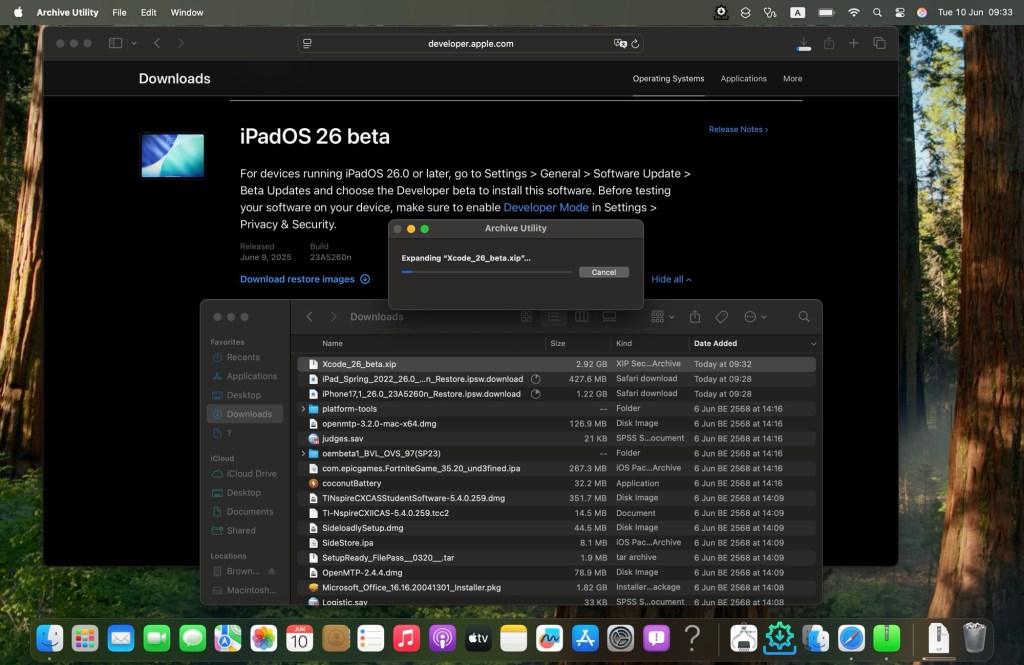
Task: Open the File menu
Action: (119, 13)
